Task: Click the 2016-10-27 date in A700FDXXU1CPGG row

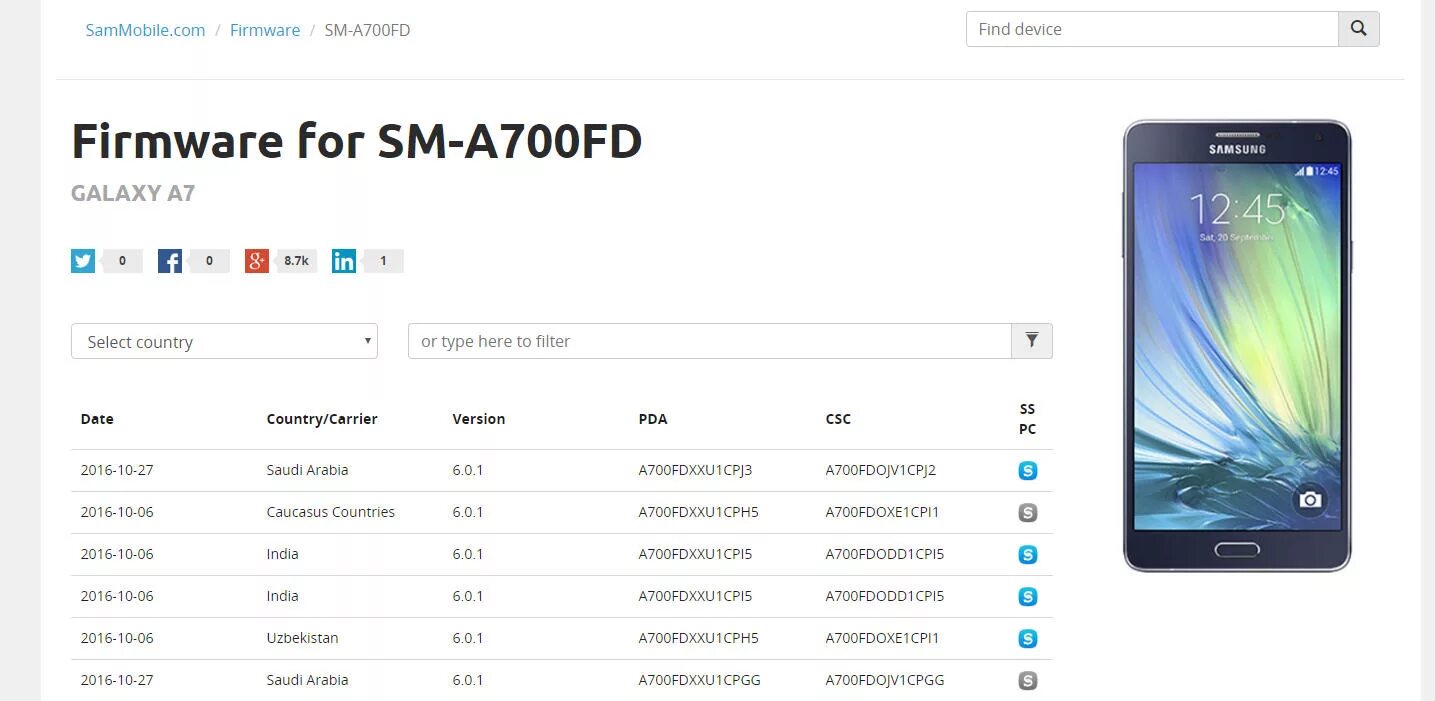Action: click(117, 680)
